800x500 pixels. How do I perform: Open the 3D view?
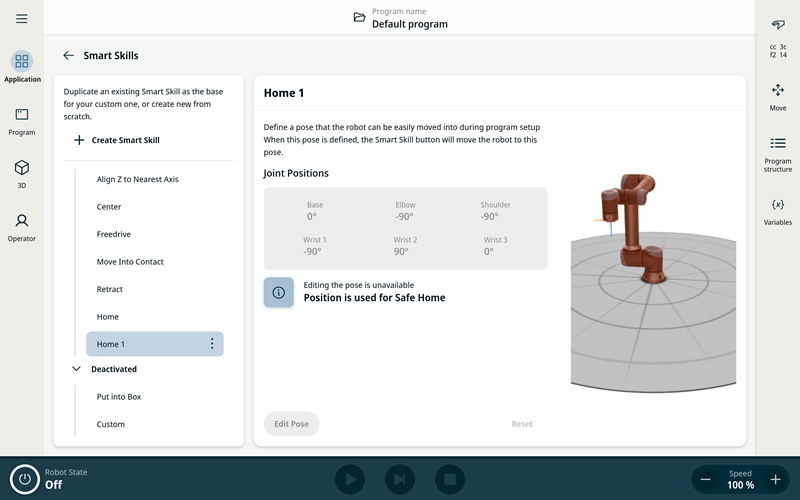click(x=22, y=173)
